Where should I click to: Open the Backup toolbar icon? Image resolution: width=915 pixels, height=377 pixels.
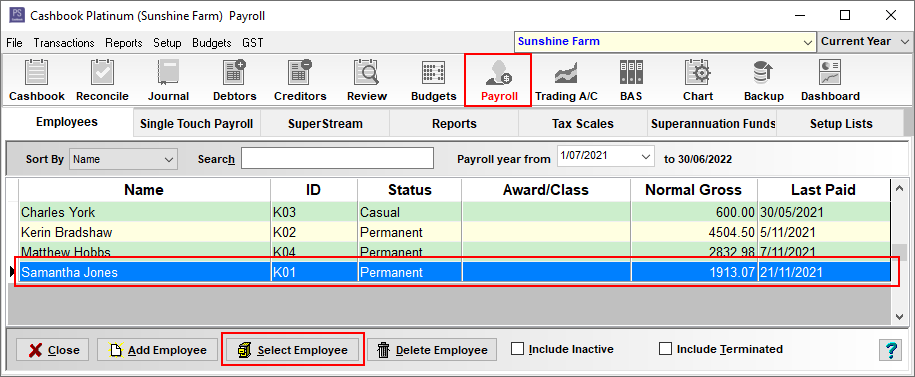click(763, 81)
